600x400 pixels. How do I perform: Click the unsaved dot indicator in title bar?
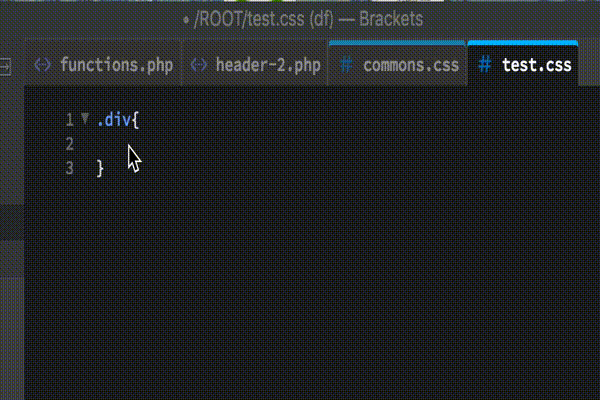(186, 20)
